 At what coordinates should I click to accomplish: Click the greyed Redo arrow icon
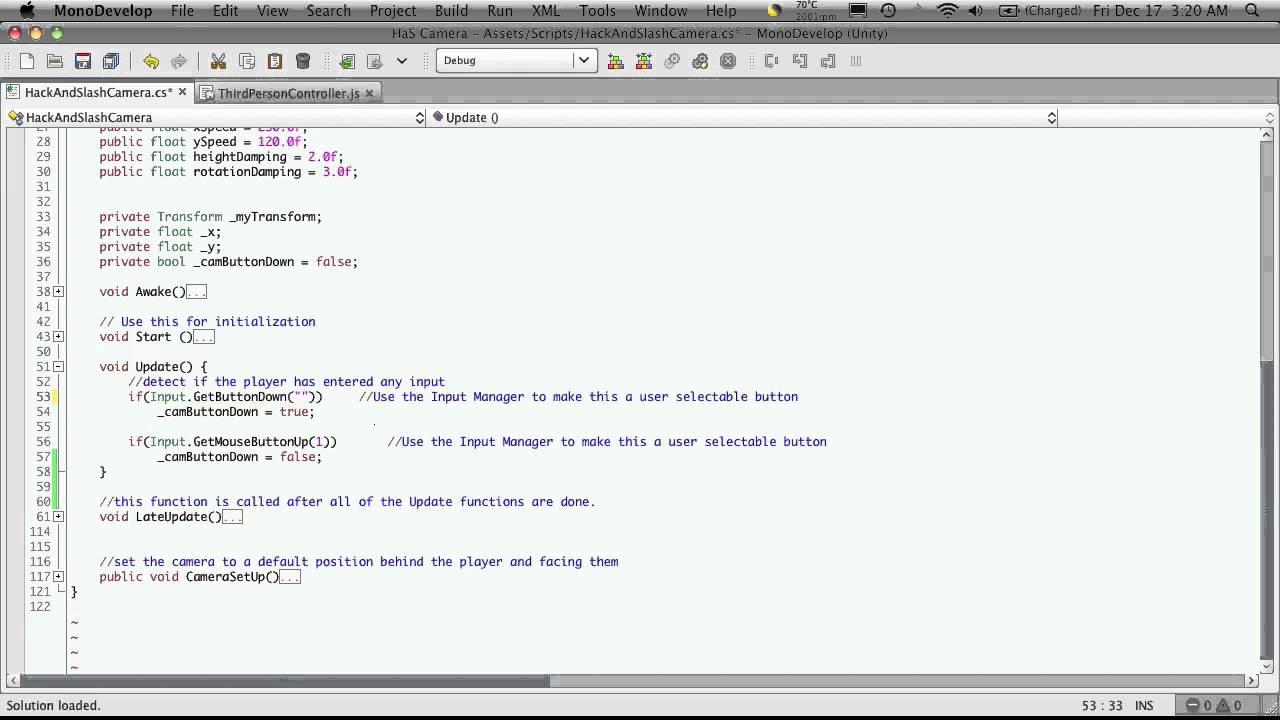click(179, 61)
